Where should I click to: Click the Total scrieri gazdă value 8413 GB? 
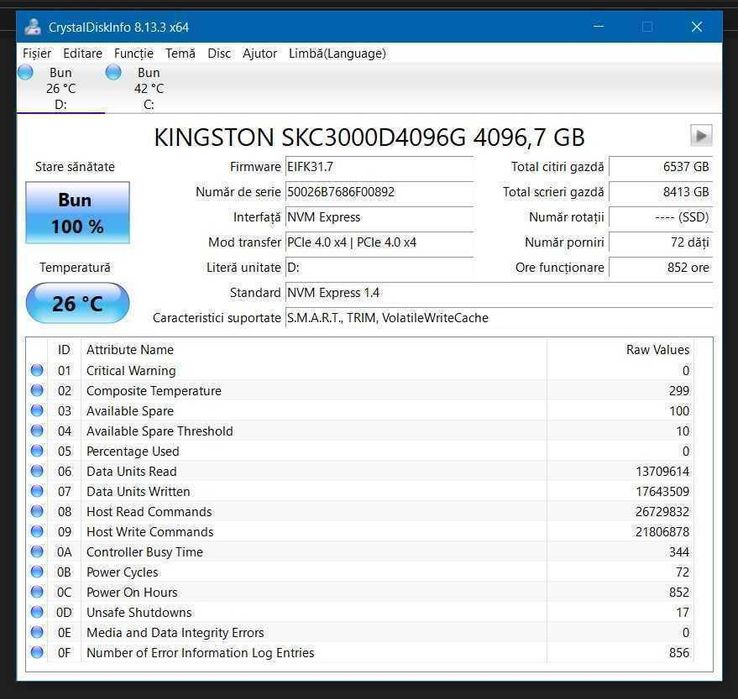661,192
